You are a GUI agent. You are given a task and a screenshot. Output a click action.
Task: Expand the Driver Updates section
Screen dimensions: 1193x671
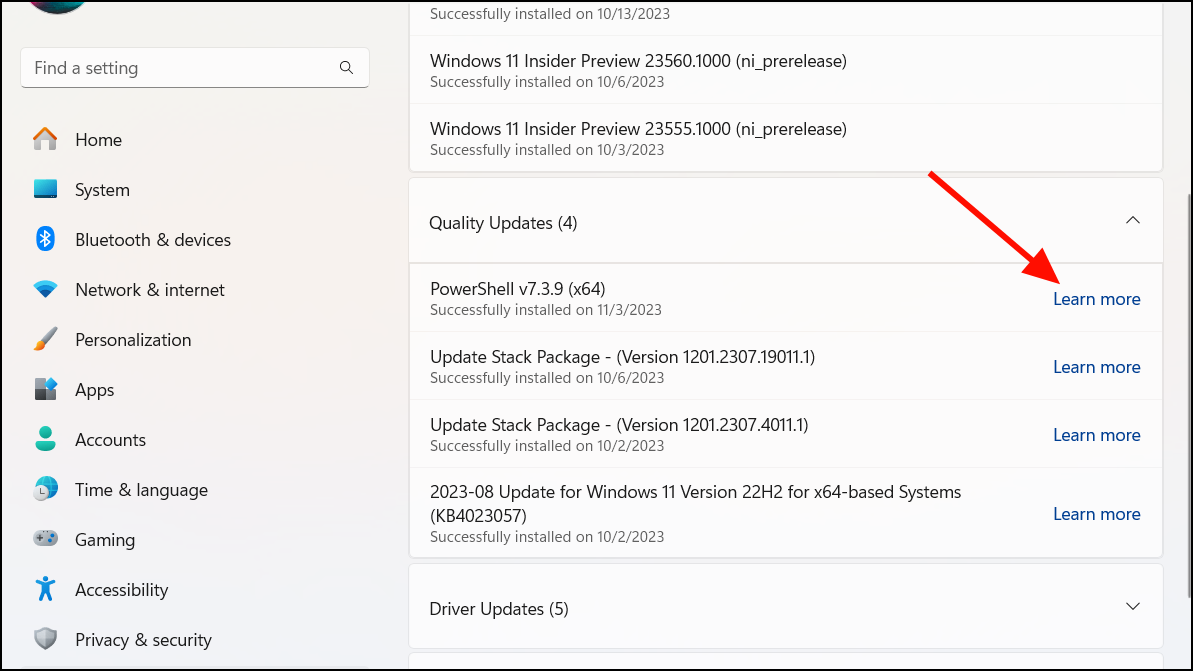click(1132, 606)
